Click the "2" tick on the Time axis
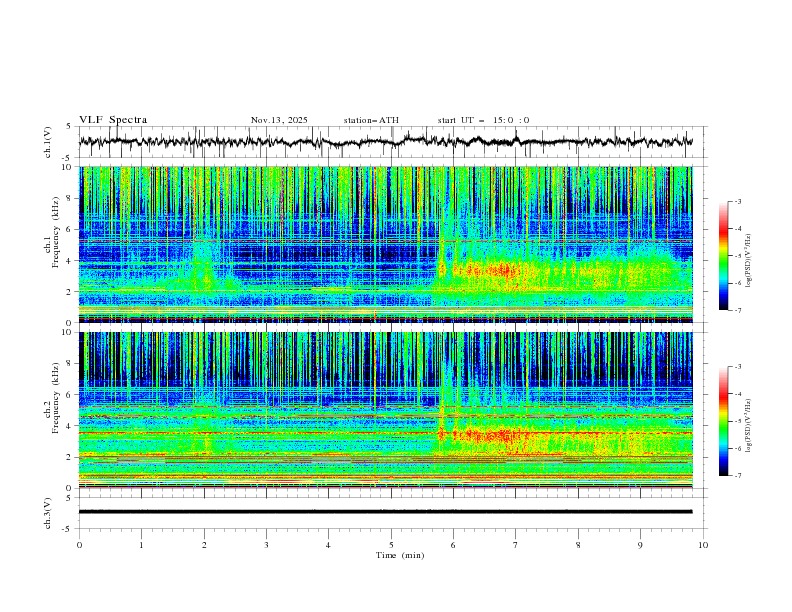792x612 pixels. (204, 545)
